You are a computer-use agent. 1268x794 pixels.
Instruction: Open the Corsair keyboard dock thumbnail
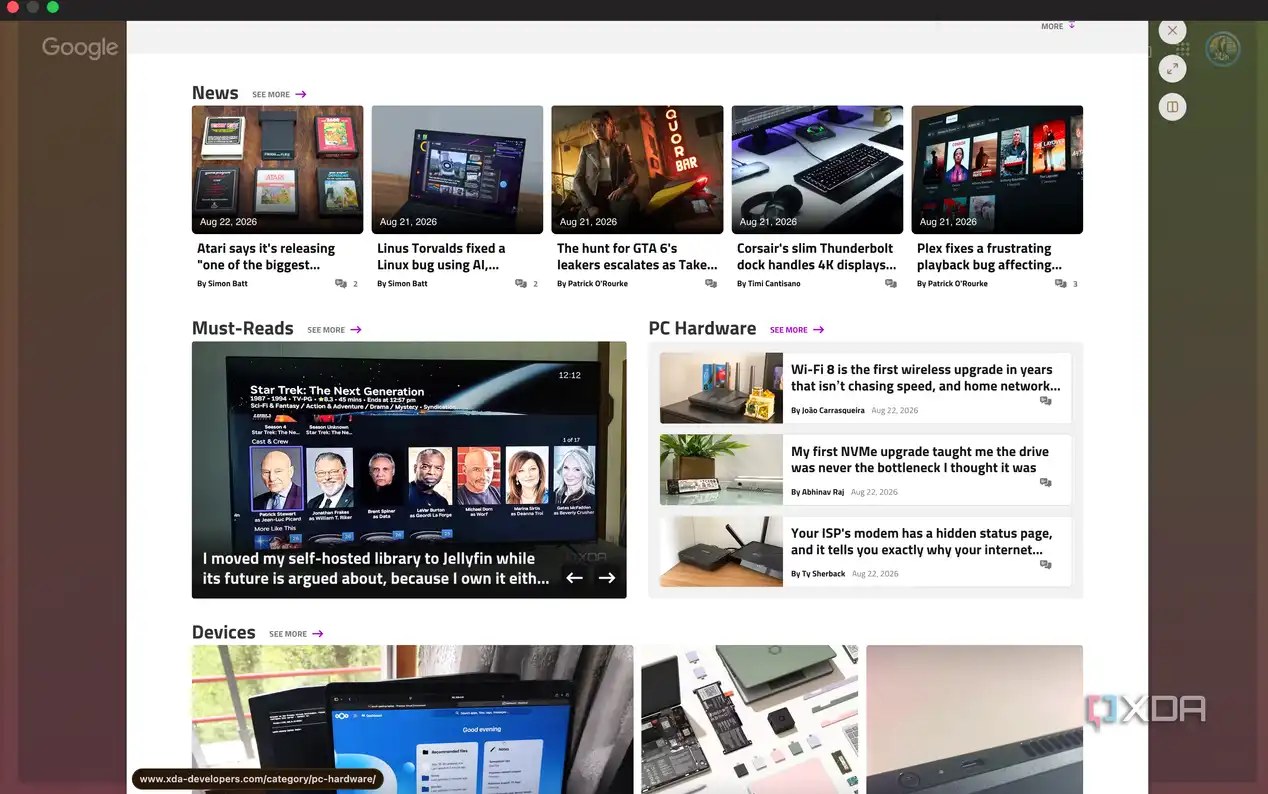click(x=818, y=170)
